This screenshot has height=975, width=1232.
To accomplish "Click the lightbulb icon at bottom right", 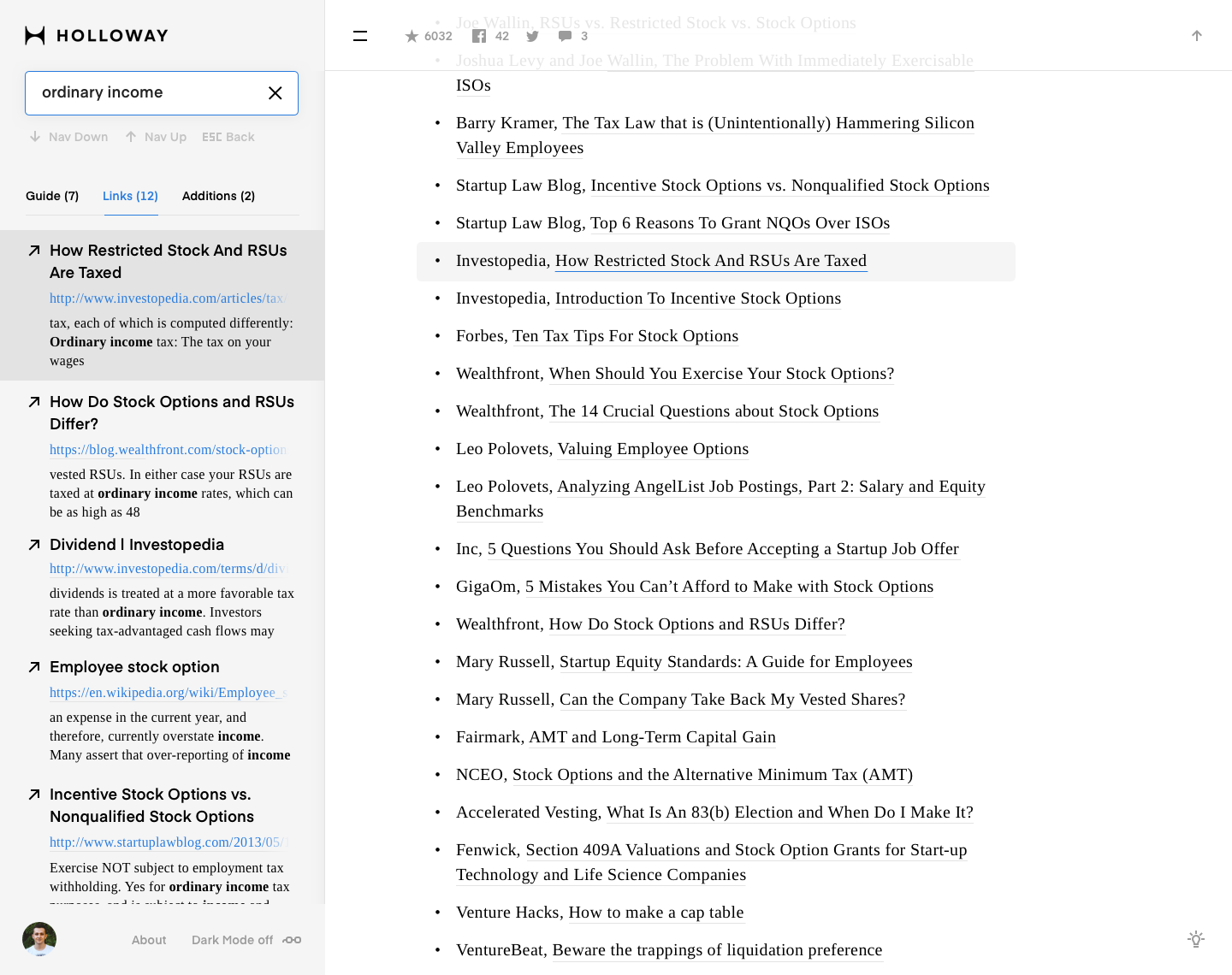I will (1196, 939).
